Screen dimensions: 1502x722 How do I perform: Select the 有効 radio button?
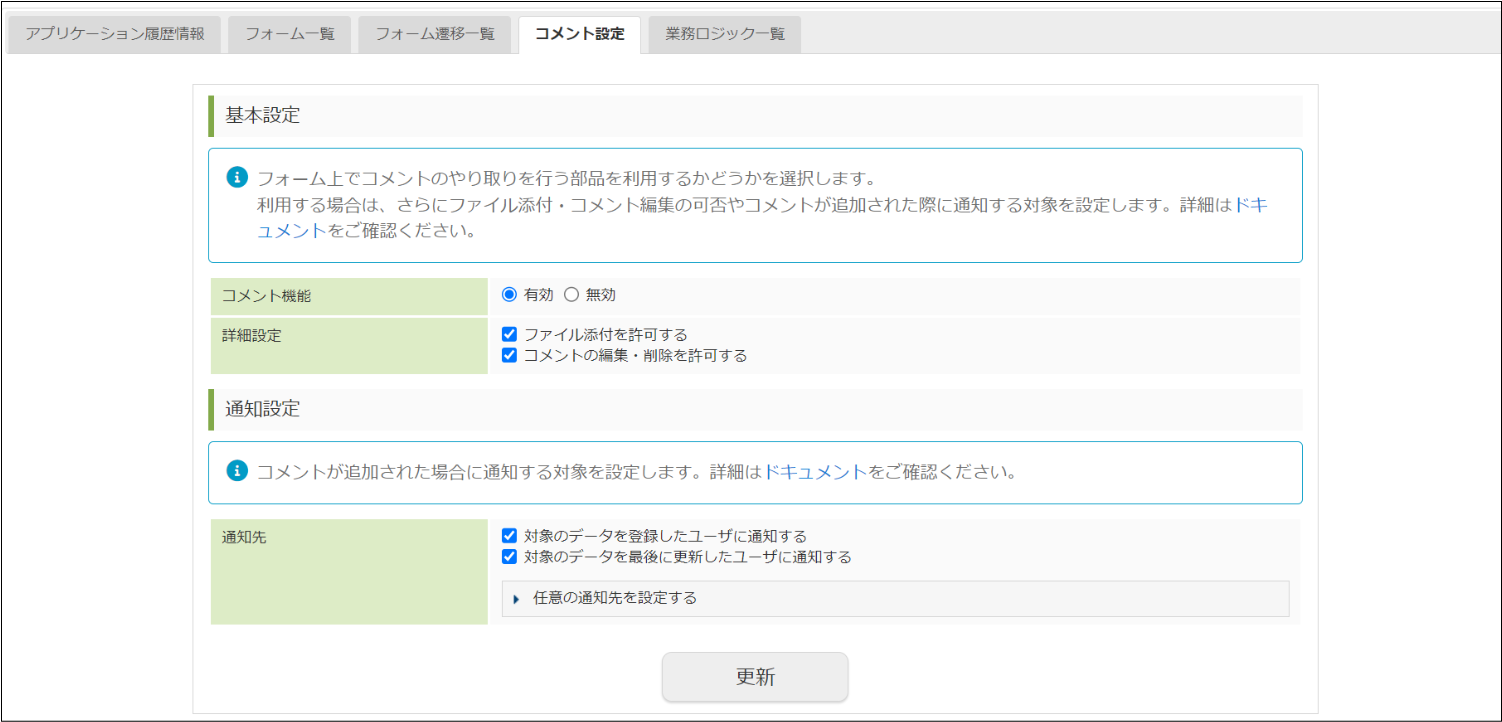509,295
